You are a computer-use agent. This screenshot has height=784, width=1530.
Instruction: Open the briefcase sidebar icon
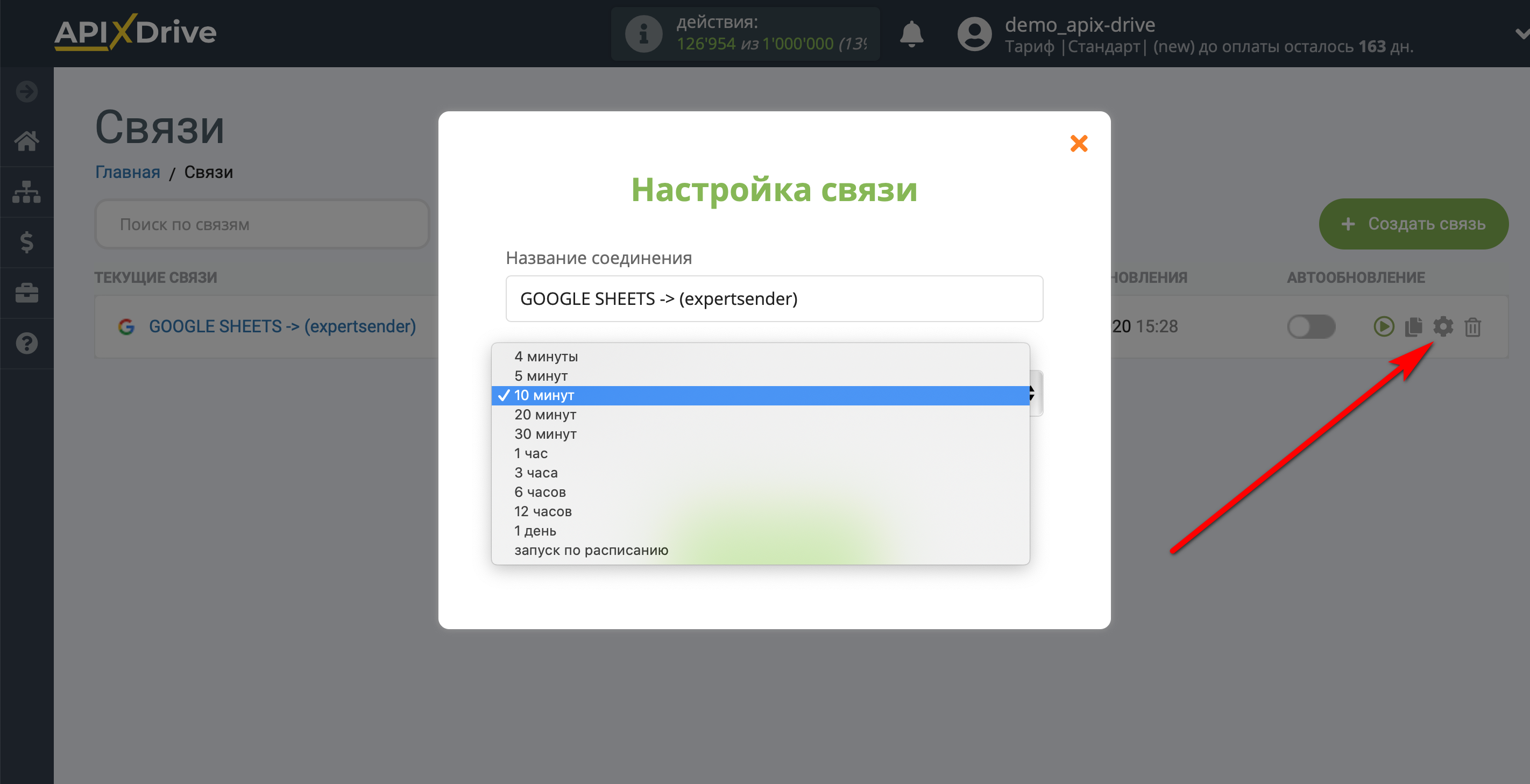pyautogui.click(x=27, y=293)
